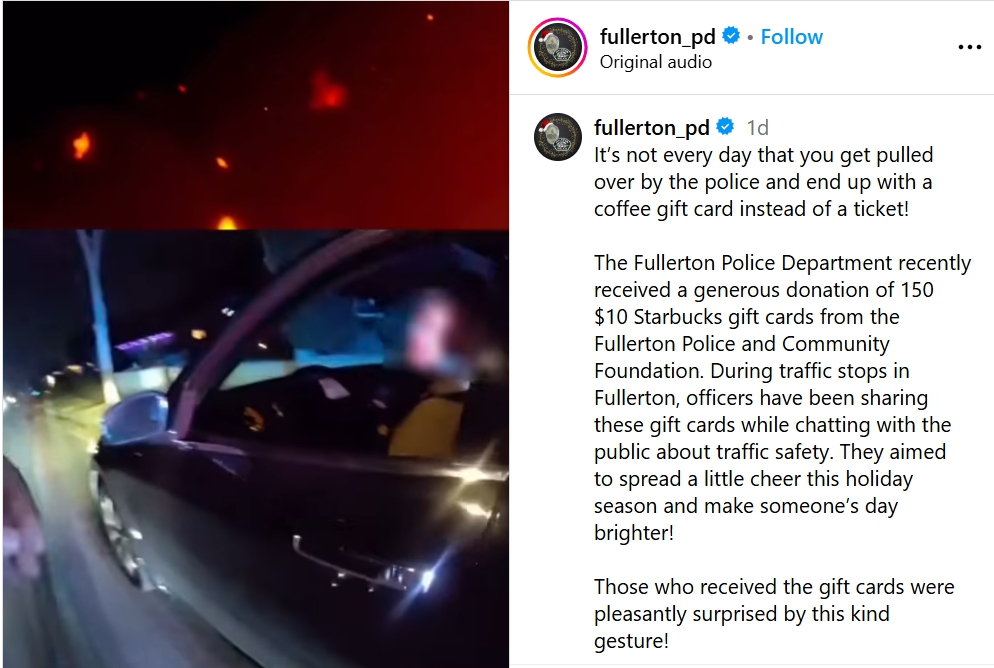Follow the fullerton_pd account
Screen dimensions: 994x668
coord(791,37)
